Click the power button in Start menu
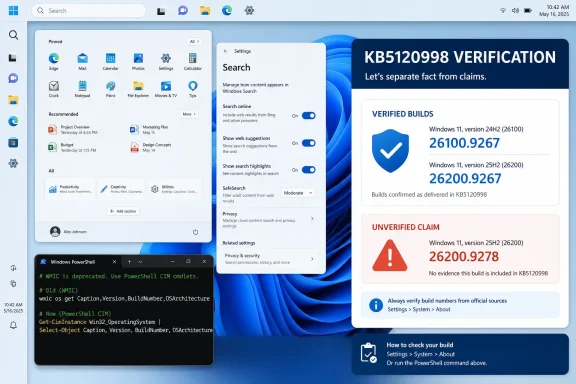 [195, 232]
